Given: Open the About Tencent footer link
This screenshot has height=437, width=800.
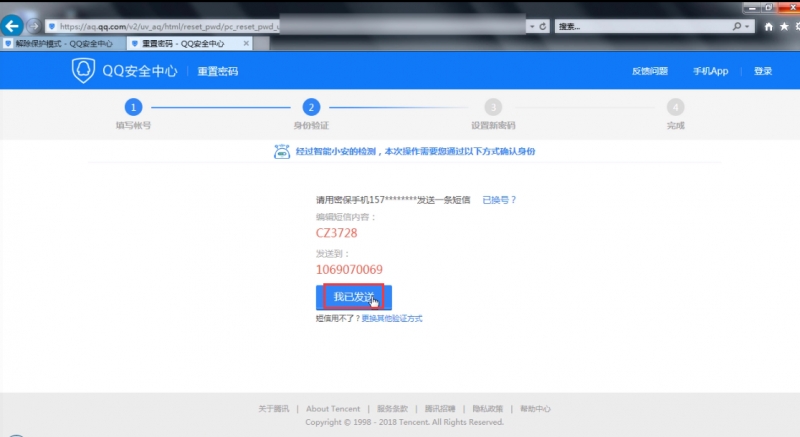Looking at the screenshot, I should pyautogui.click(x=333, y=408).
